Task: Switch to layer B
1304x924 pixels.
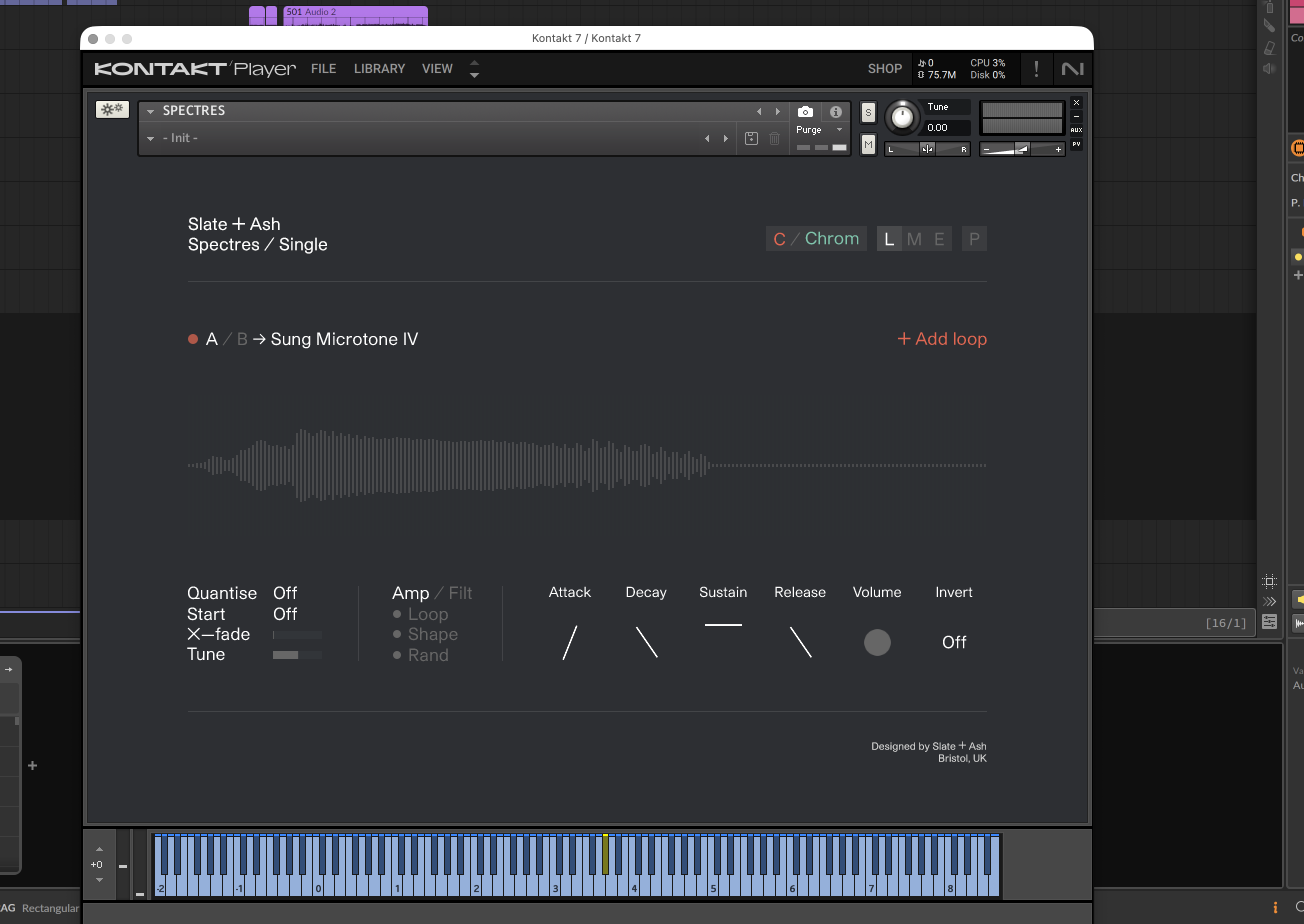Action: (242, 339)
